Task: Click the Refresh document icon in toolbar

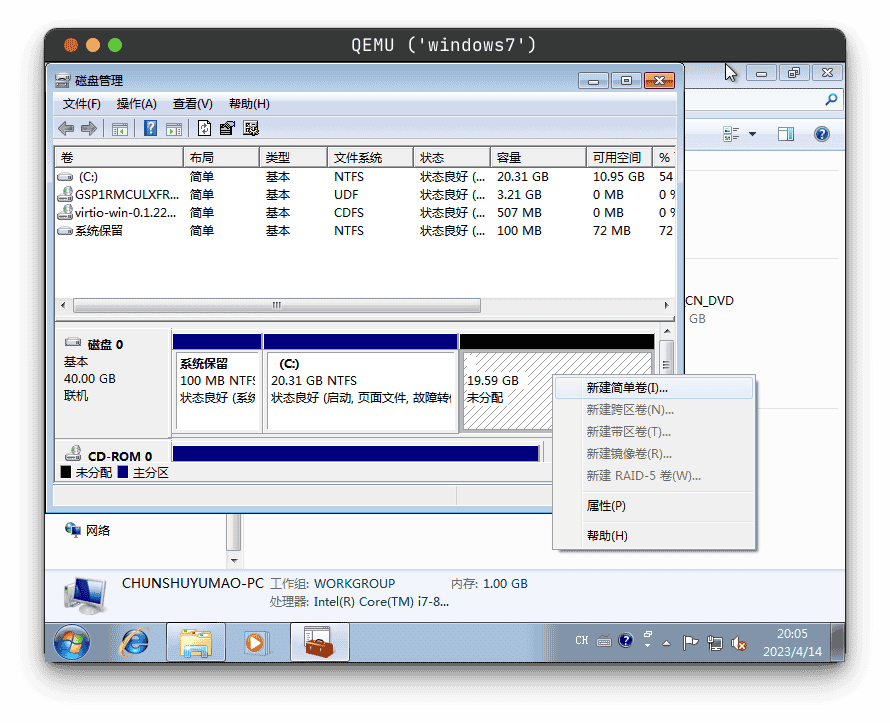Action: [x=204, y=128]
